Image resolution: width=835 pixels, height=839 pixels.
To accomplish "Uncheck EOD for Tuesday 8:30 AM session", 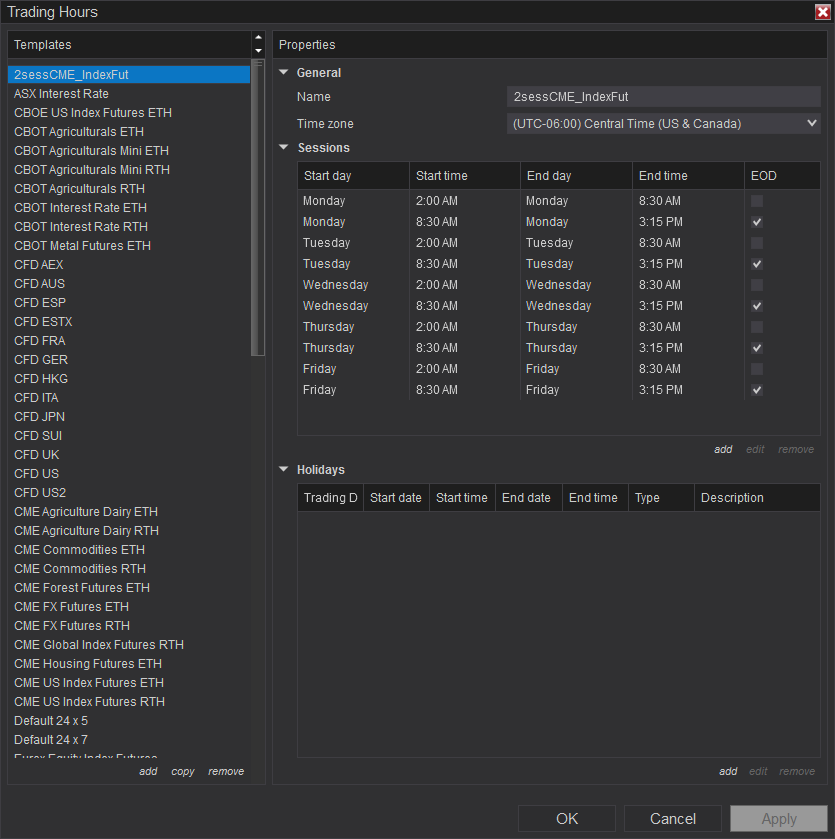I will tap(756, 264).
